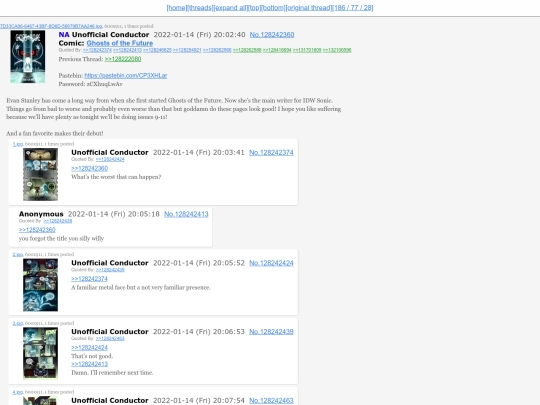Enlarge thumbnail in post No.128242439

[x=40, y=353]
